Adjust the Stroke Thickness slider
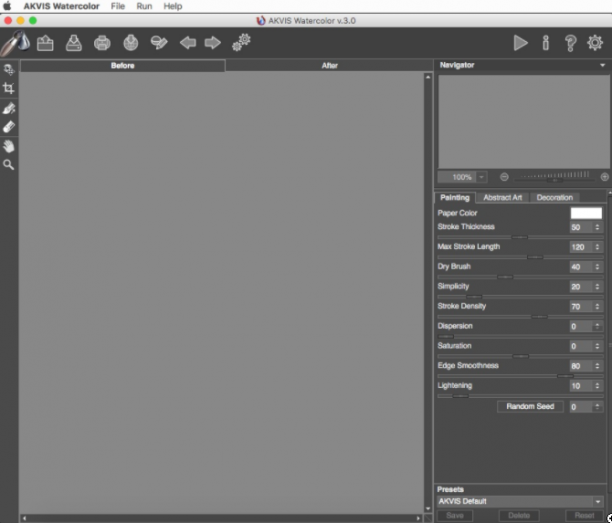The height and width of the screenshot is (523, 612). pyautogui.click(x=520, y=237)
